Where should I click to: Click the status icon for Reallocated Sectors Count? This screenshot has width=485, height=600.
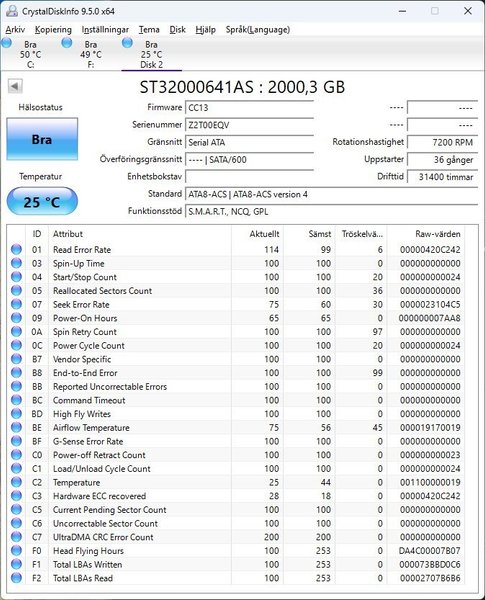16,291
